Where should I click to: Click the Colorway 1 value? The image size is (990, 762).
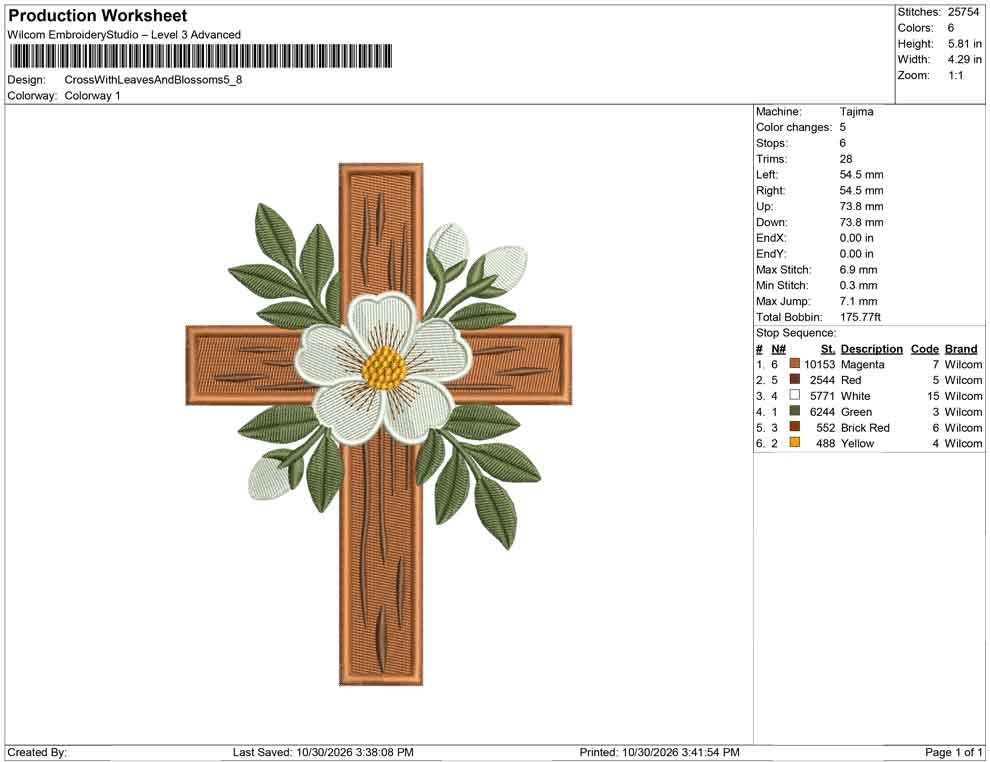click(x=92, y=95)
